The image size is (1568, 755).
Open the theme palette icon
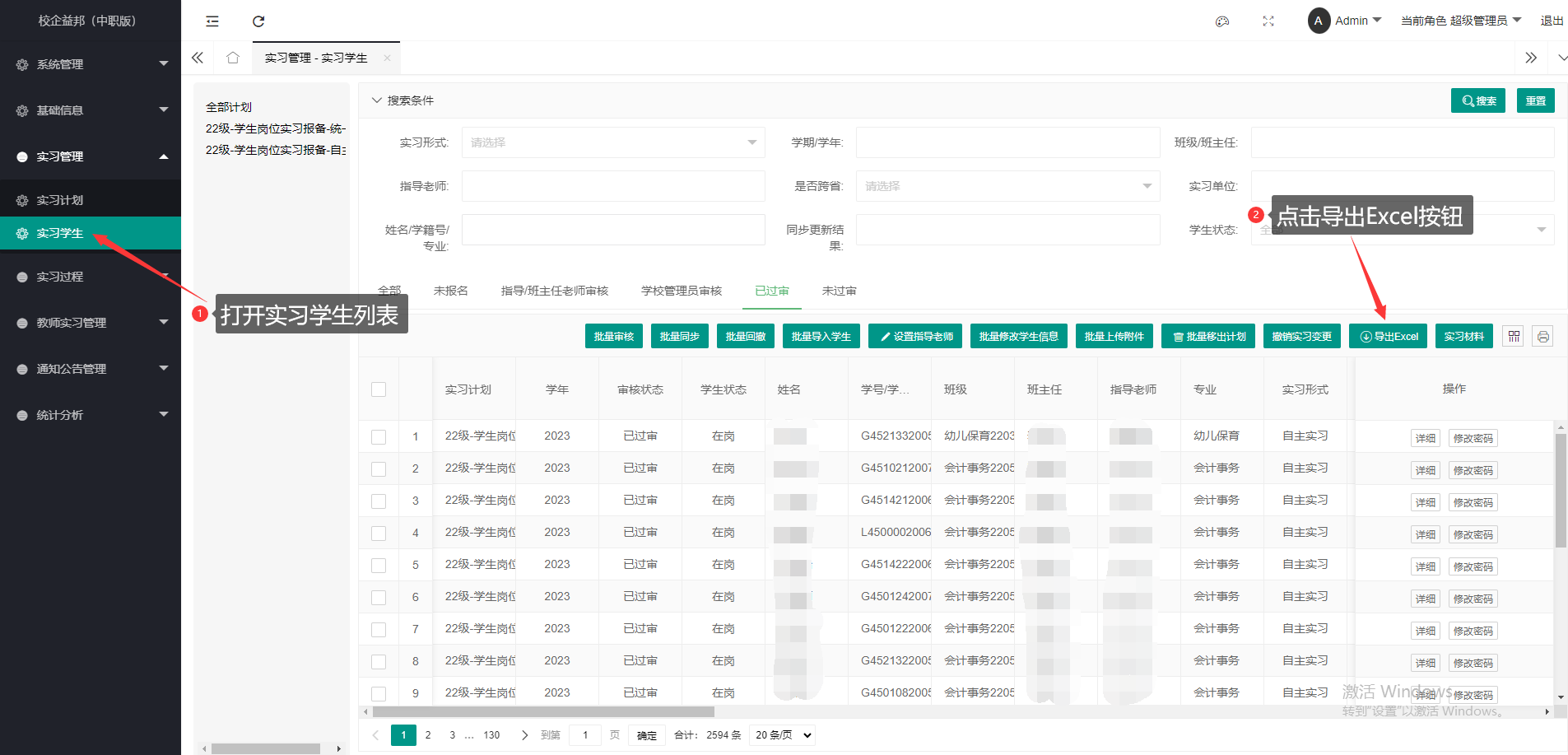point(1222,21)
